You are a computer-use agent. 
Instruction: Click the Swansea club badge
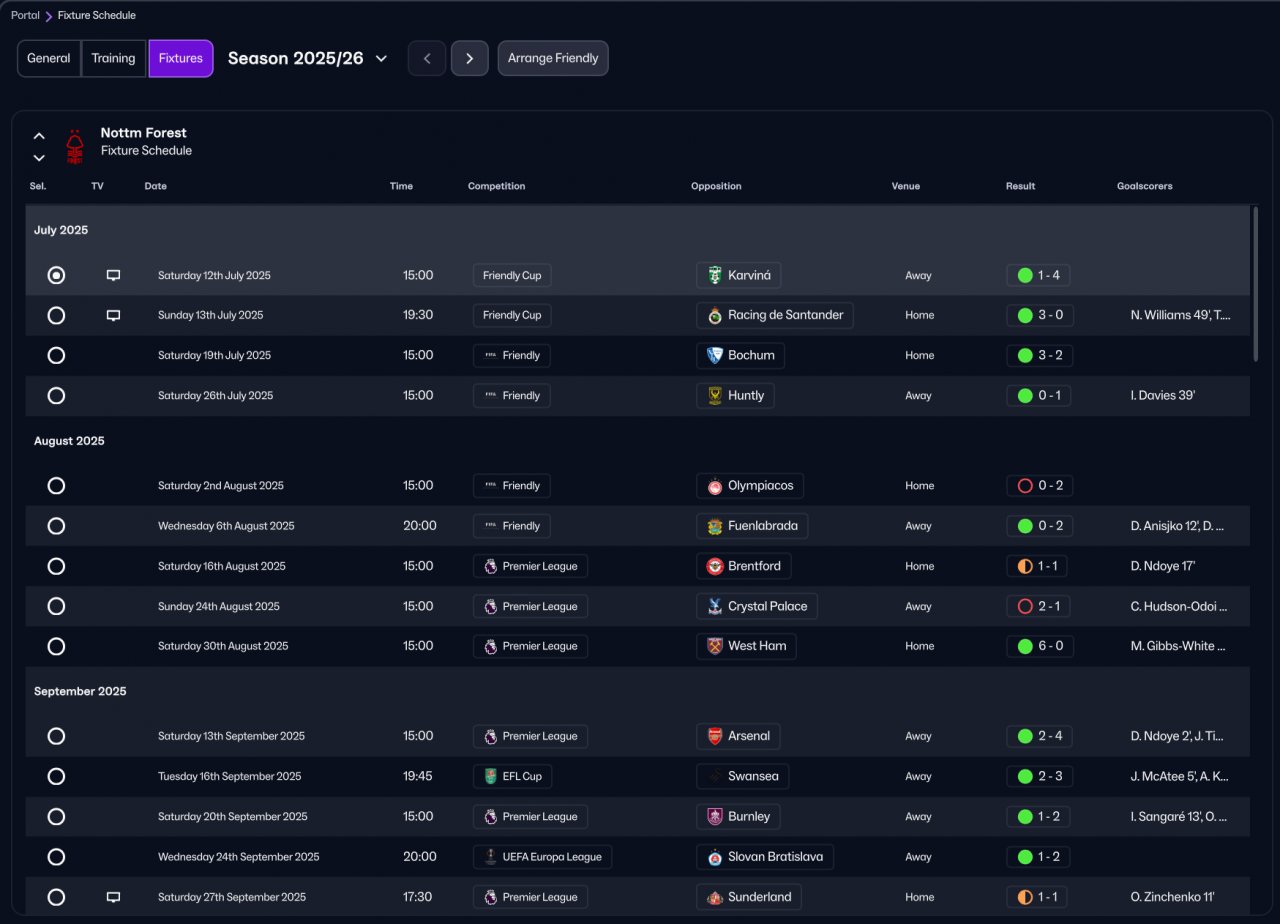(714, 776)
